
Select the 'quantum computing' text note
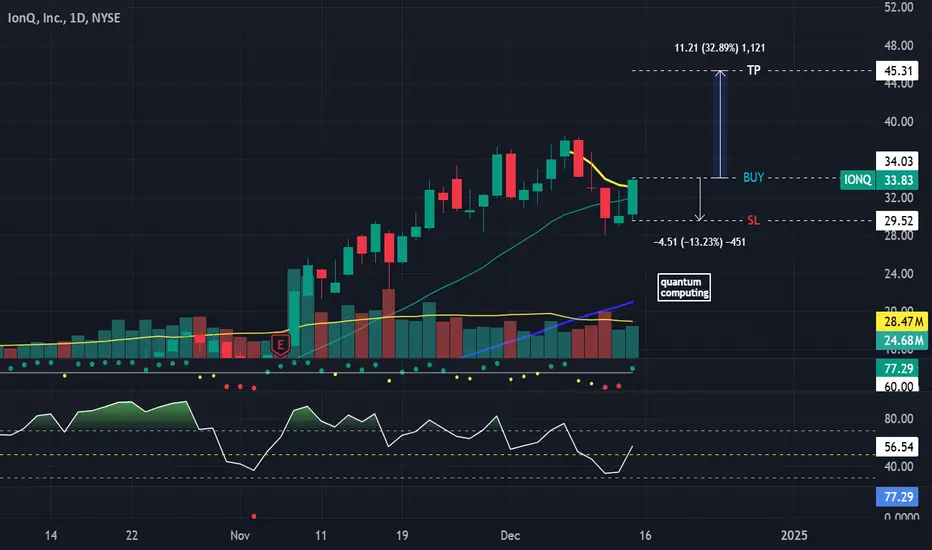pos(684,287)
